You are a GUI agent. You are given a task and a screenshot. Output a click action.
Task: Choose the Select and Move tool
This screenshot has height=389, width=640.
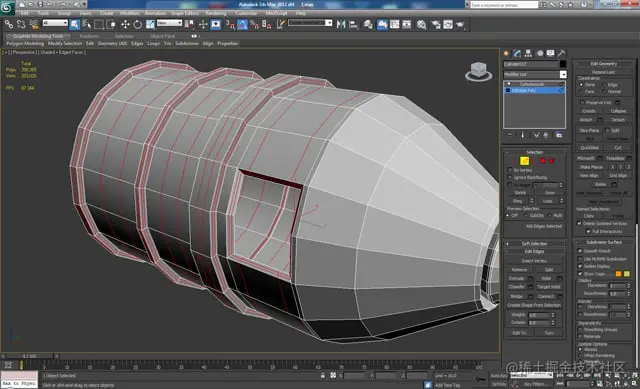coord(125,24)
